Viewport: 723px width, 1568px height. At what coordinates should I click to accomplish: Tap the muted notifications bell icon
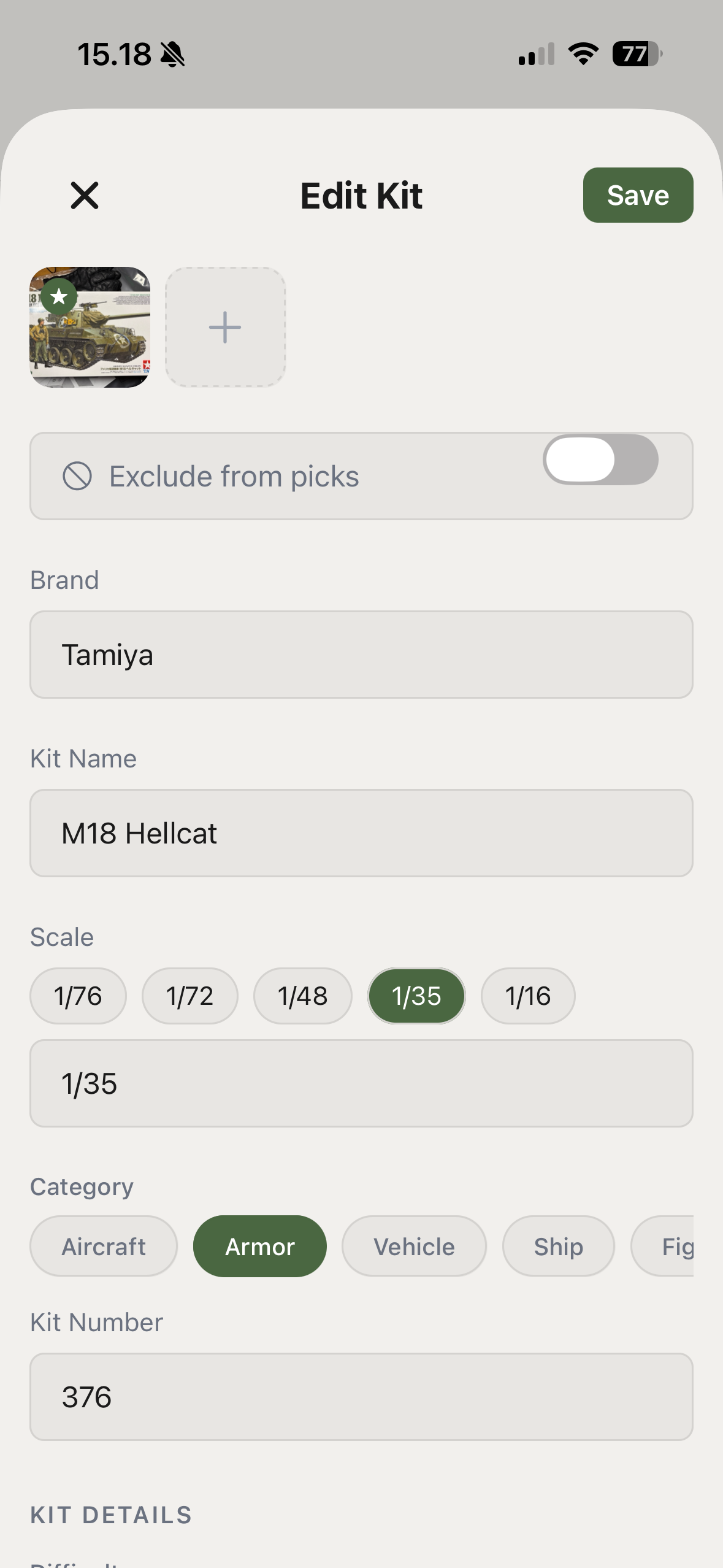click(x=172, y=55)
